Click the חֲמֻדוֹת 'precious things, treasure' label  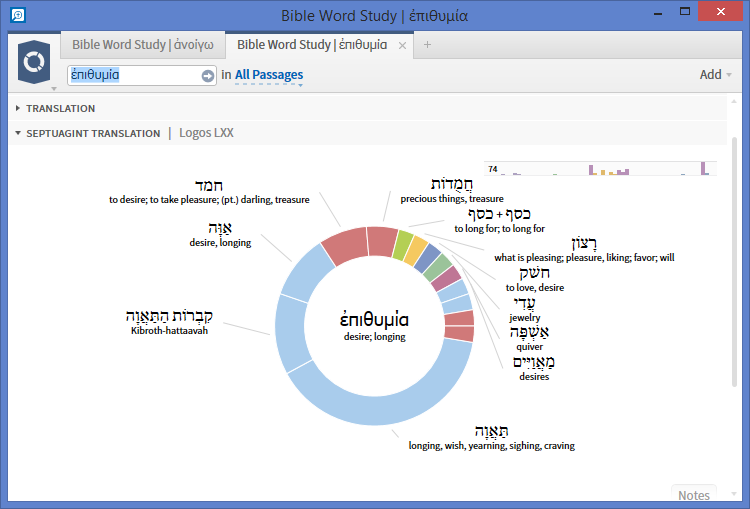pos(452,191)
